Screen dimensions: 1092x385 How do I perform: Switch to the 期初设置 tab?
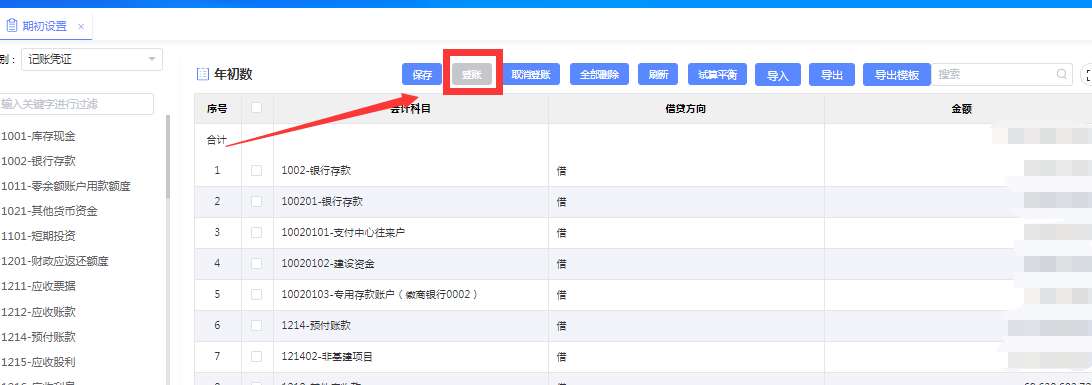click(x=45, y=26)
